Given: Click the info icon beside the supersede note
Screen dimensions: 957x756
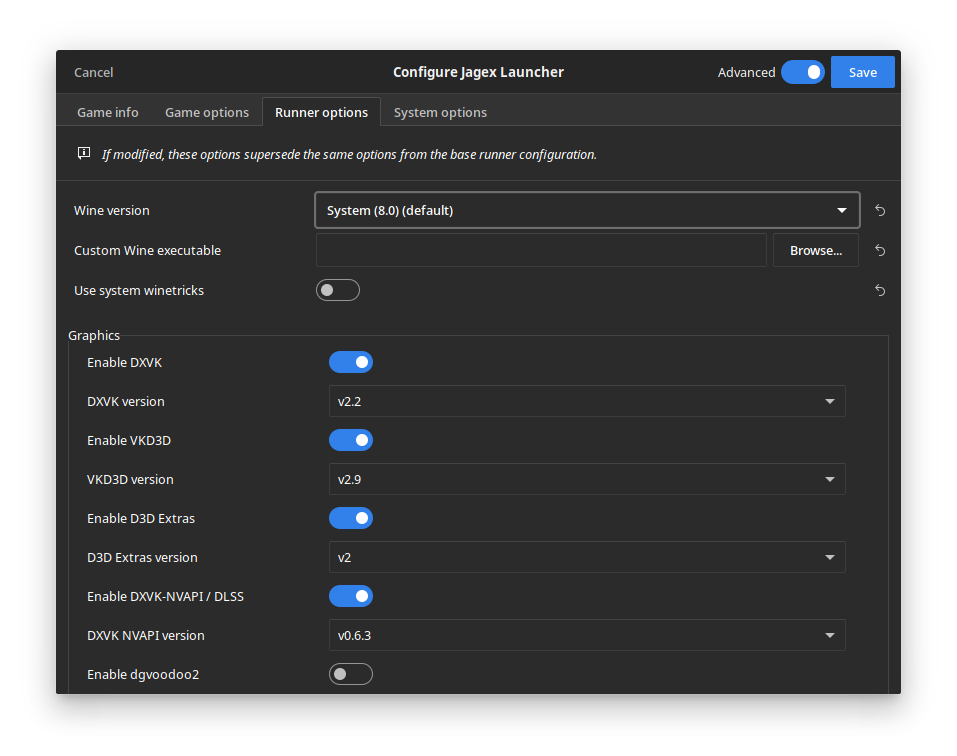Looking at the screenshot, I should (x=84, y=153).
